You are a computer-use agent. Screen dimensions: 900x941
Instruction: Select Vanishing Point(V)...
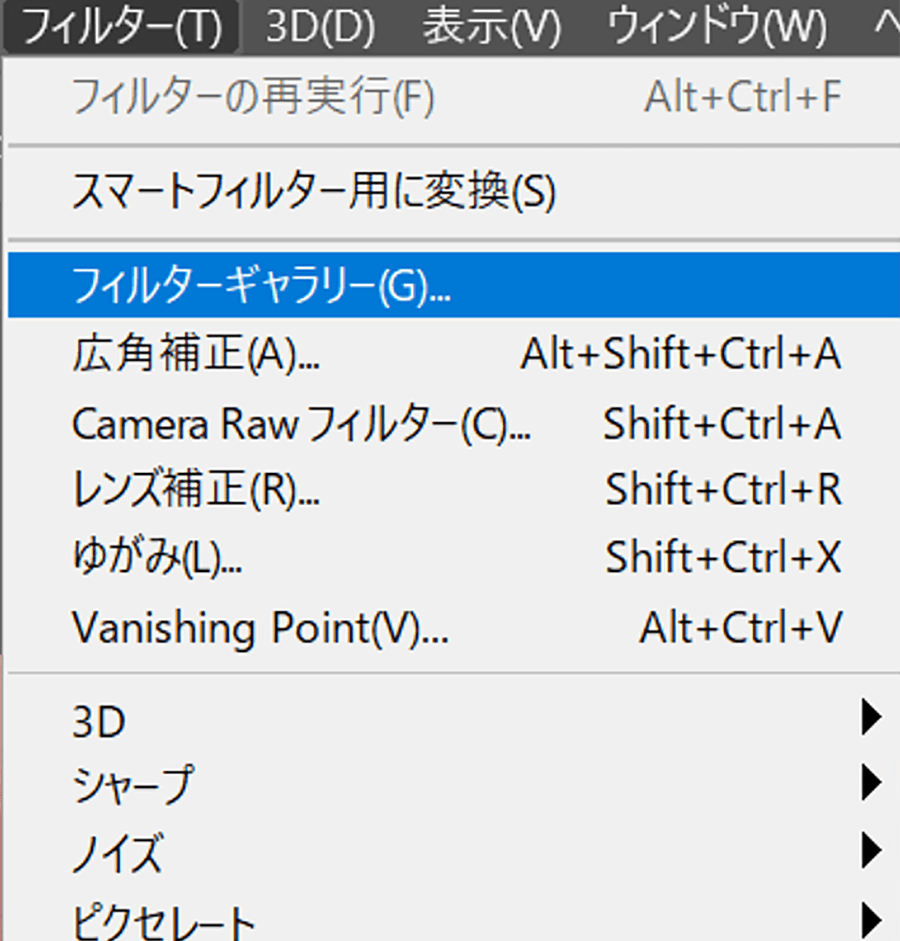coord(260,628)
